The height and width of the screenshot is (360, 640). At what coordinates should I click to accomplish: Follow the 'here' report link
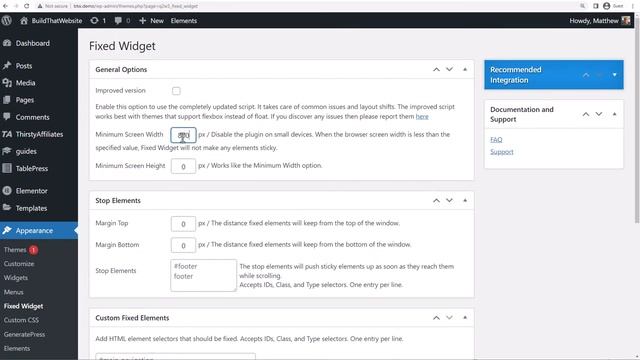click(x=422, y=117)
